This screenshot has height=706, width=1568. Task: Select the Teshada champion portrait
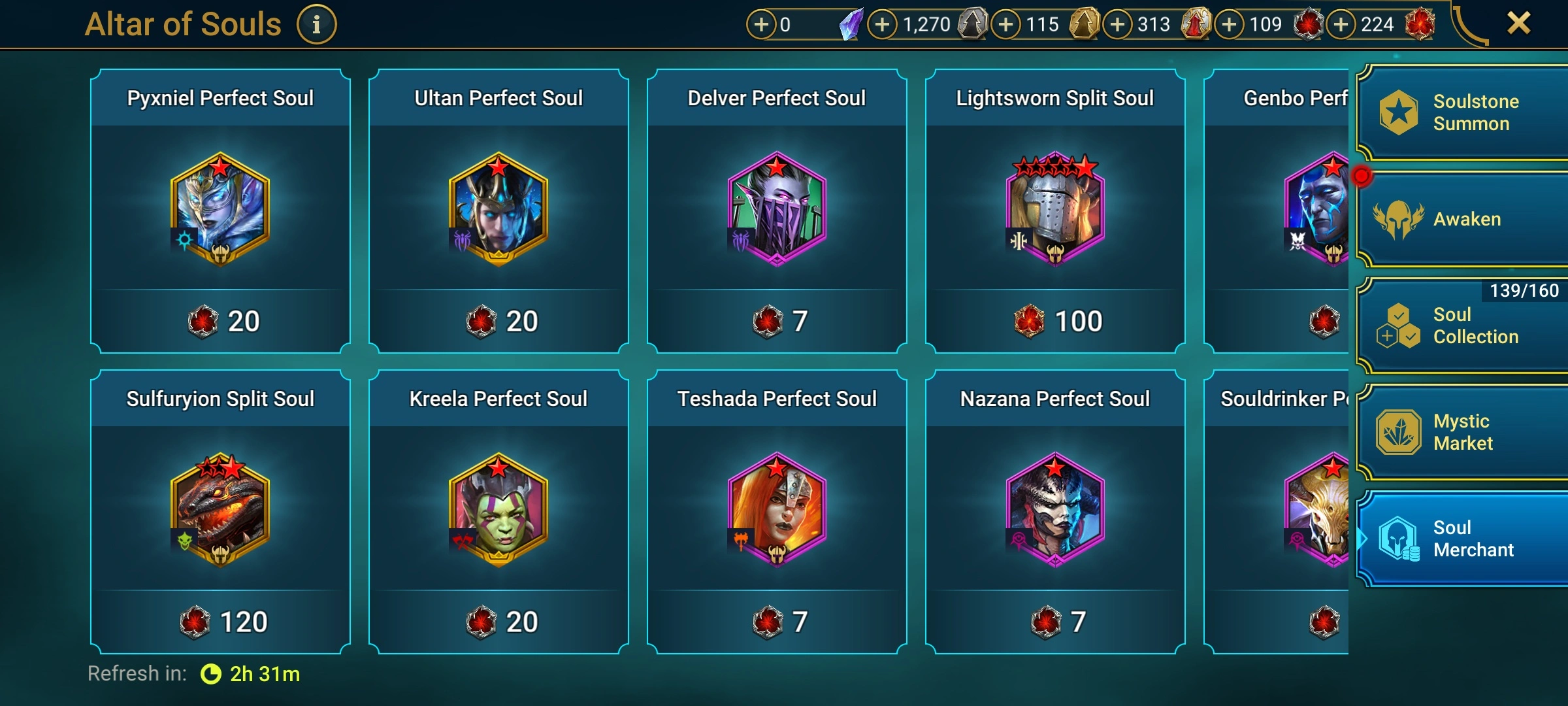pos(777,510)
